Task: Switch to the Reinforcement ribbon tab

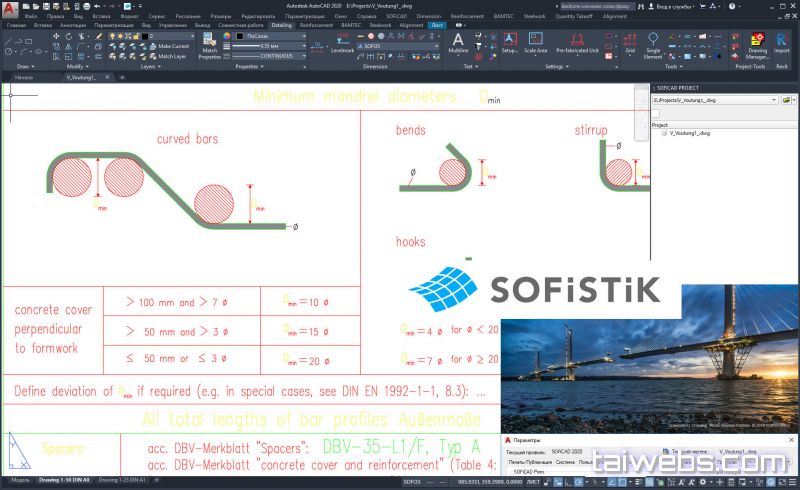Action: (316, 25)
